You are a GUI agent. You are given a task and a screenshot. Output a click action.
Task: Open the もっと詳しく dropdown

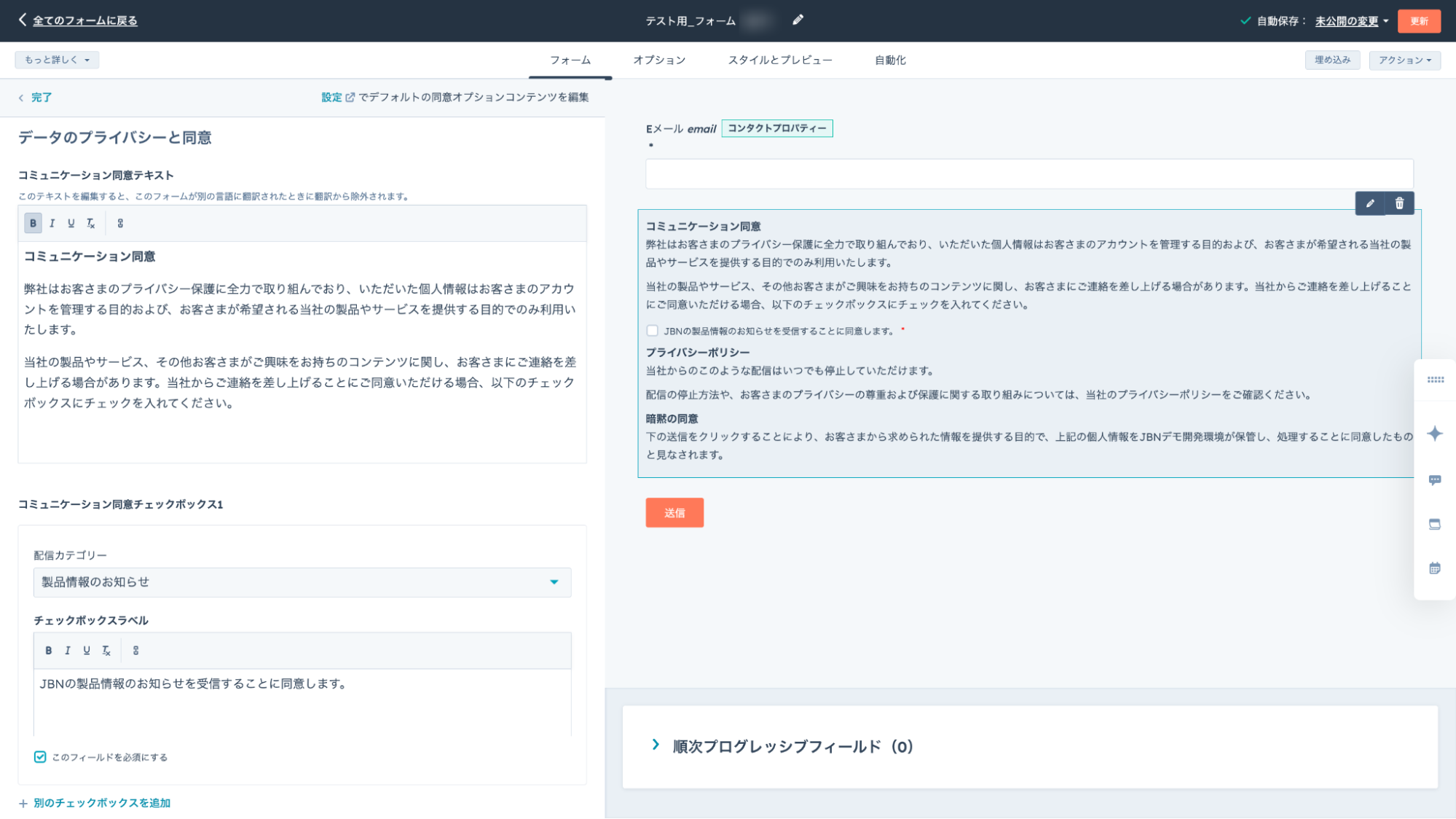57,60
